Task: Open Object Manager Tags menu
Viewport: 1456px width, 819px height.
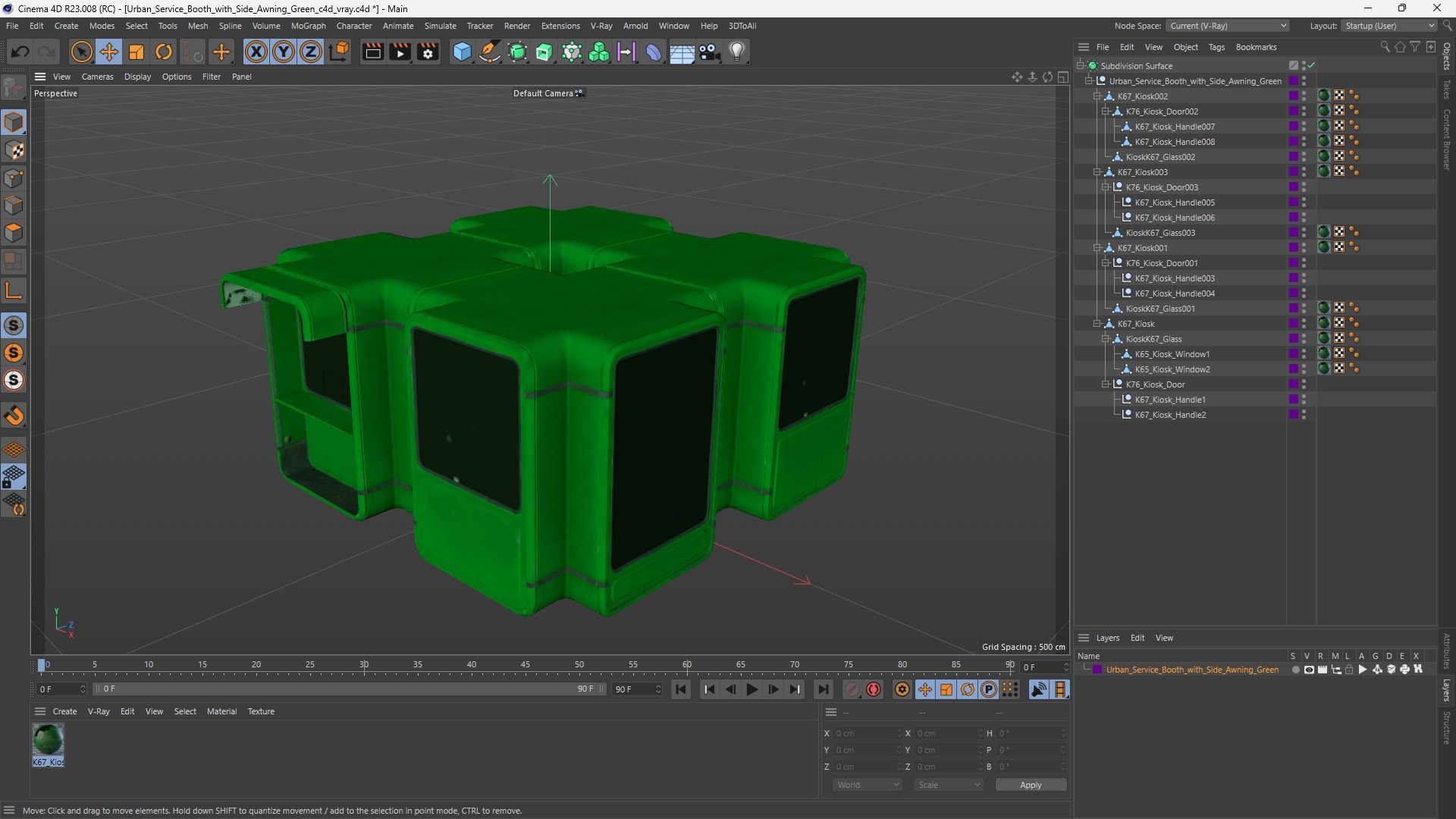Action: (1216, 47)
